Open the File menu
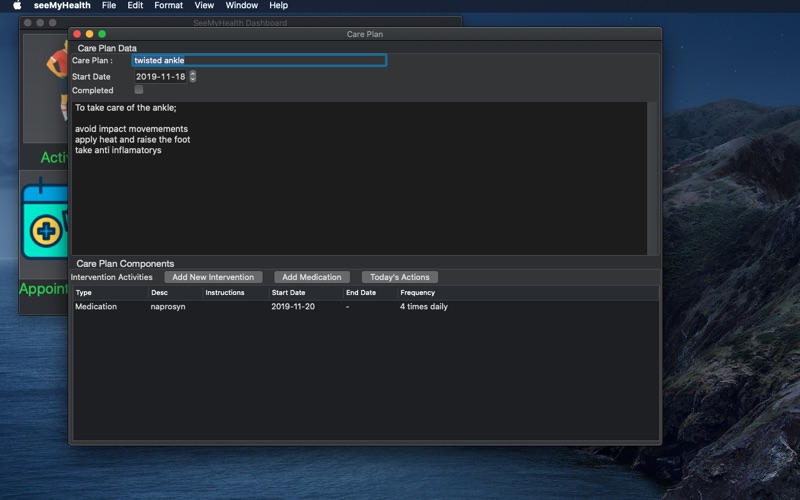This screenshot has height=500, width=800. click(109, 5)
